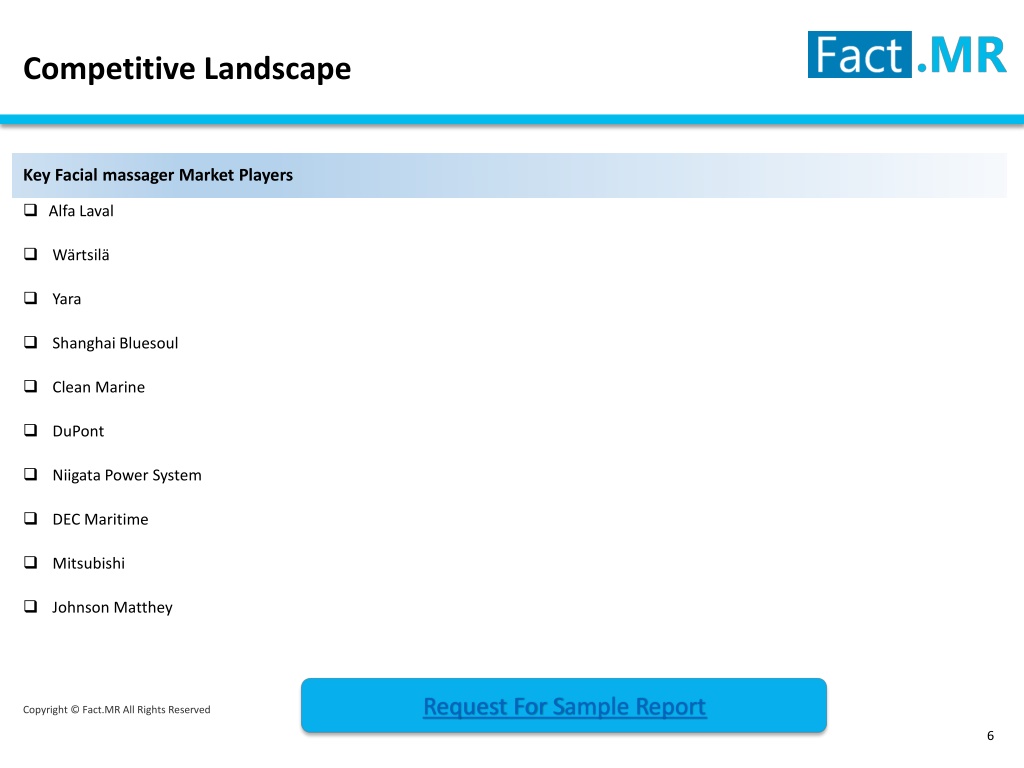Viewport: 1024px width, 768px height.
Task: Check the box next to DEC Maritime
Action: (x=31, y=518)
